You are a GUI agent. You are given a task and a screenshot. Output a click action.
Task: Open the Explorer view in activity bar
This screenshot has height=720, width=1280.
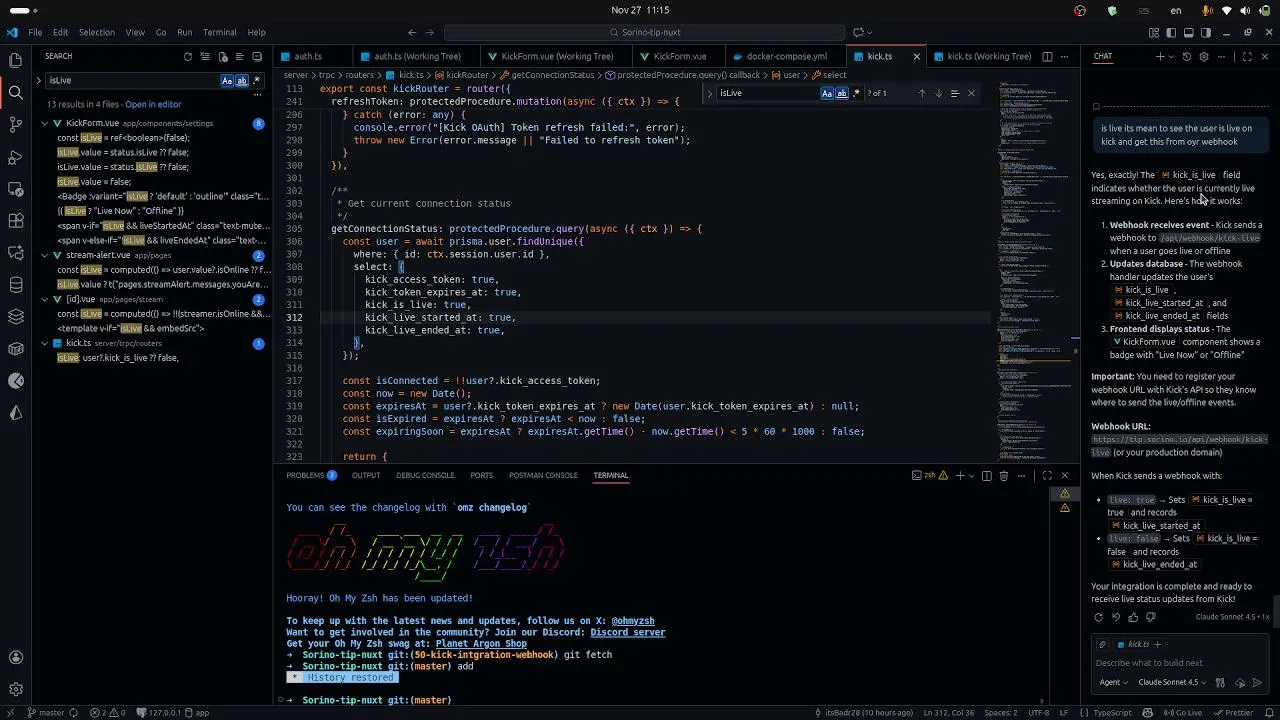click(x=15, y=60)
